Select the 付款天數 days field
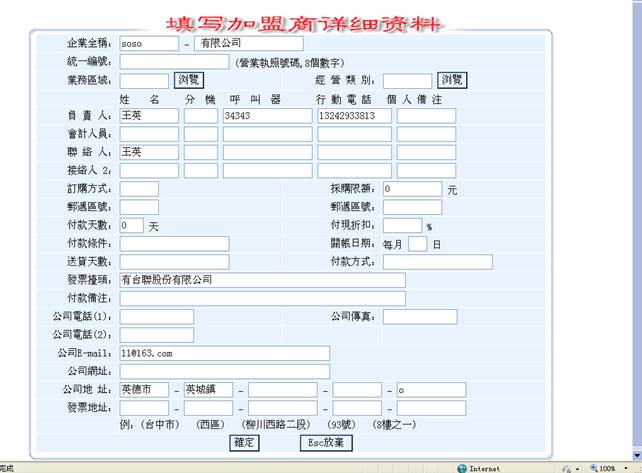642x473 pixels. pos(131,226)
